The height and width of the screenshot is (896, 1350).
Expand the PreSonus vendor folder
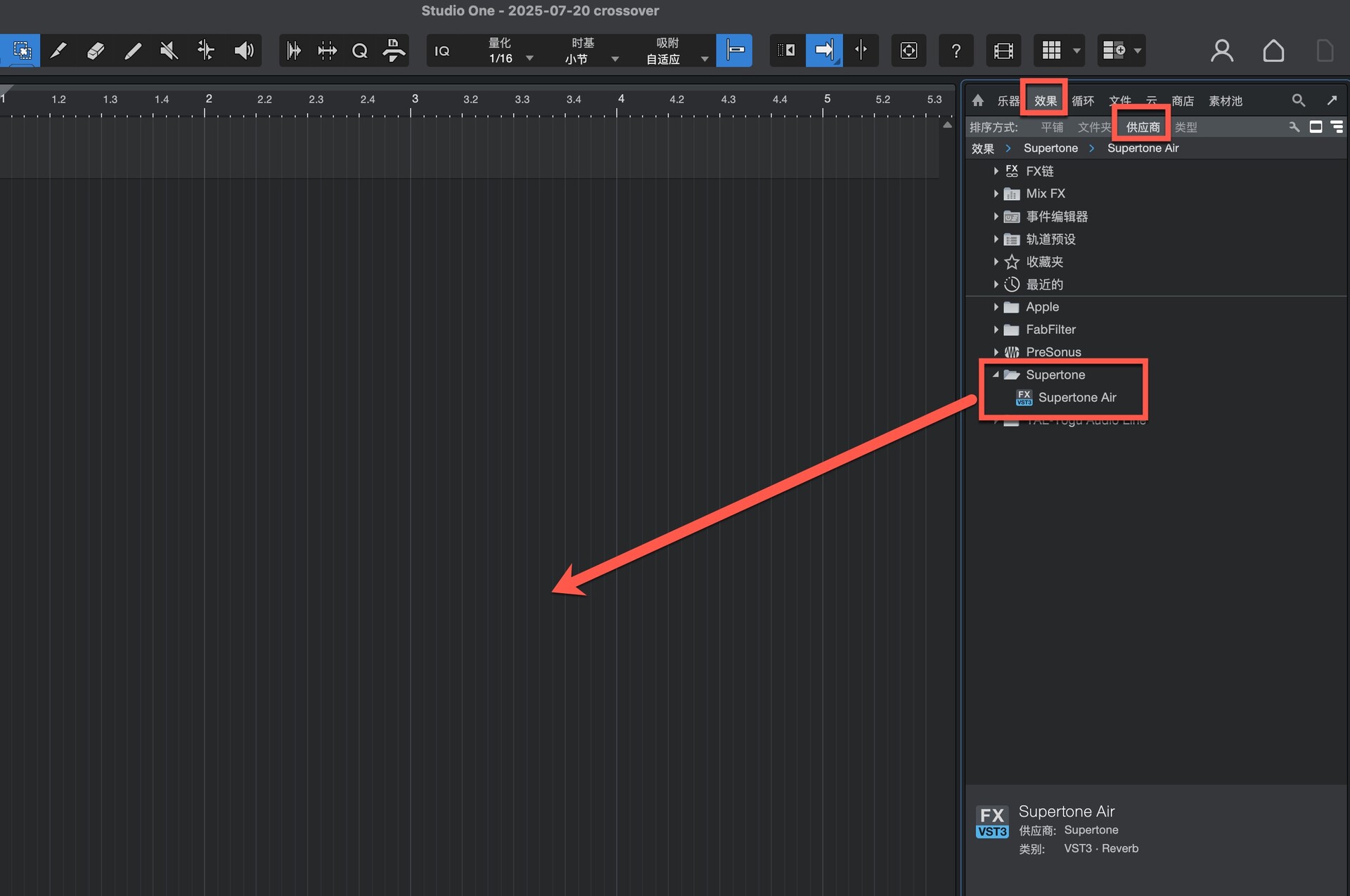tap(996, 352)
